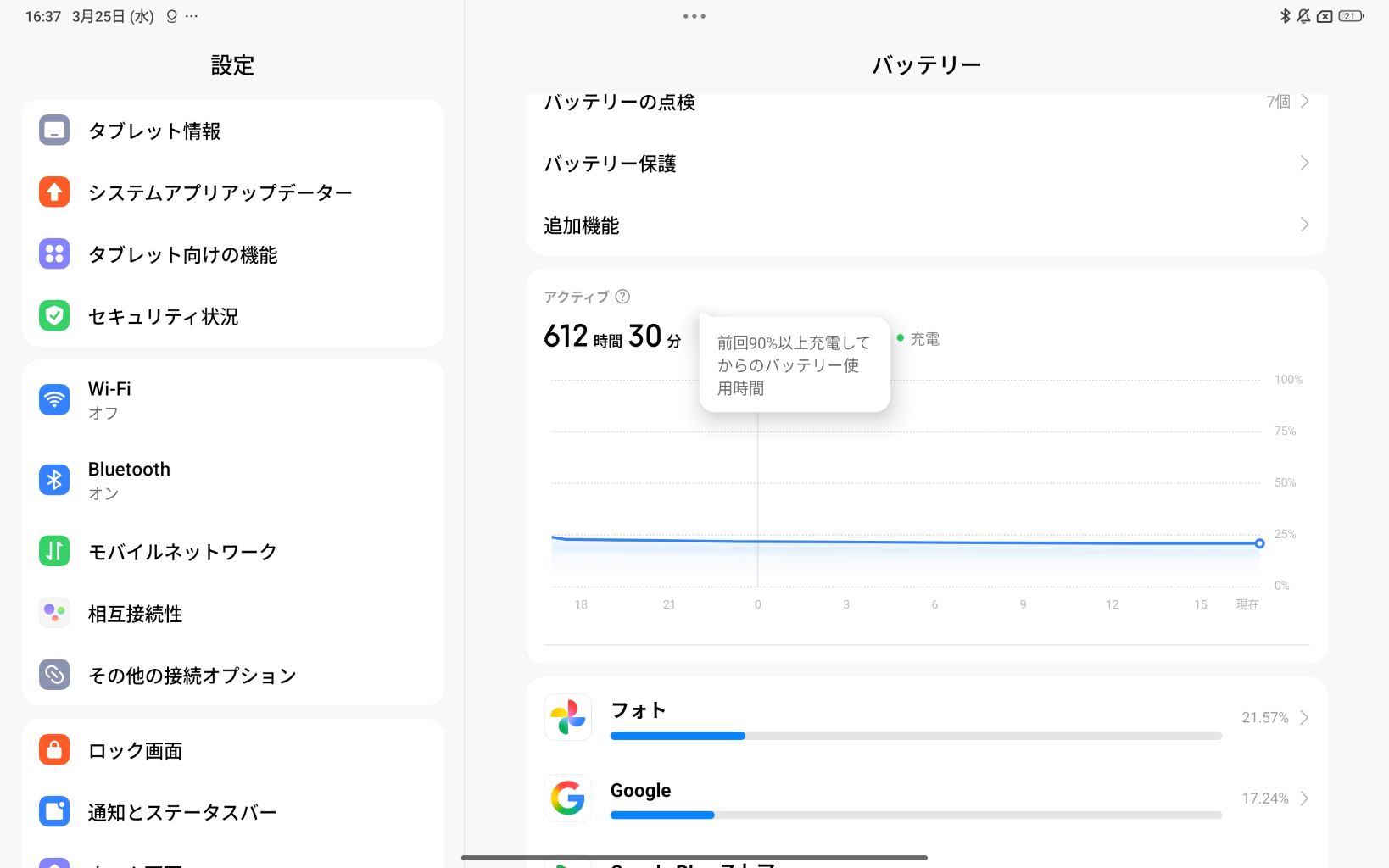Image resolution: width=1389 pixels, height=868 pixels.
Task: Click the アクティブ help question-mark icon
Action: tap(622, 297)
